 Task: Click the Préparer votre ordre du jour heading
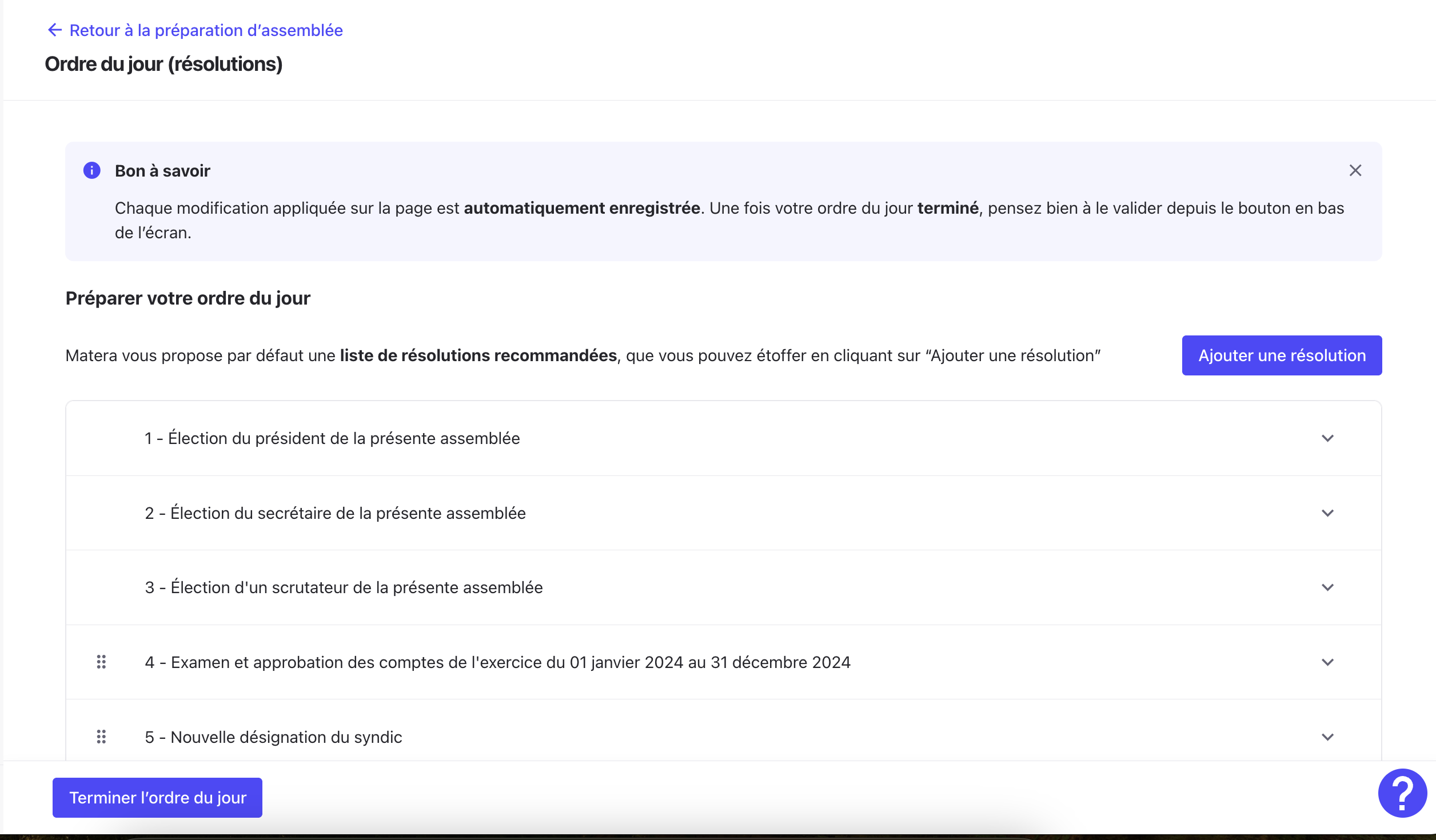[188, 298]
